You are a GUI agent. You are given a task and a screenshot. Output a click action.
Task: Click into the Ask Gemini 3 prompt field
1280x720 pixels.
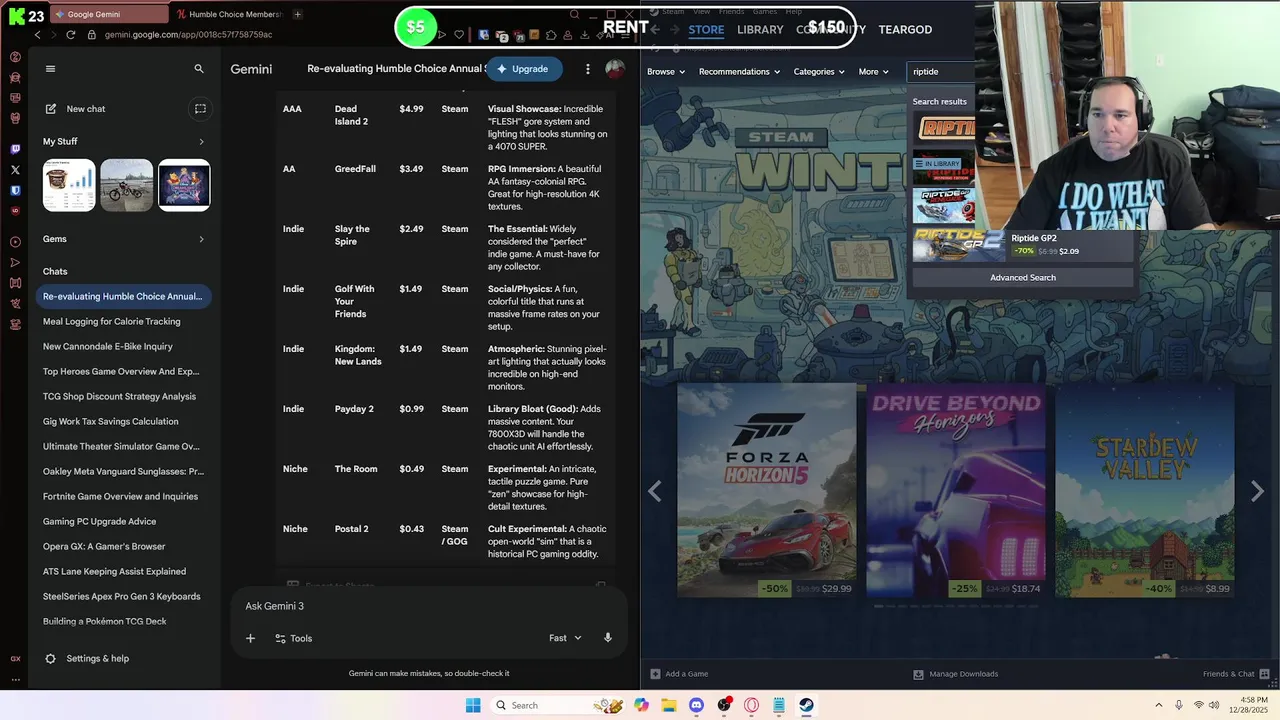430,606
